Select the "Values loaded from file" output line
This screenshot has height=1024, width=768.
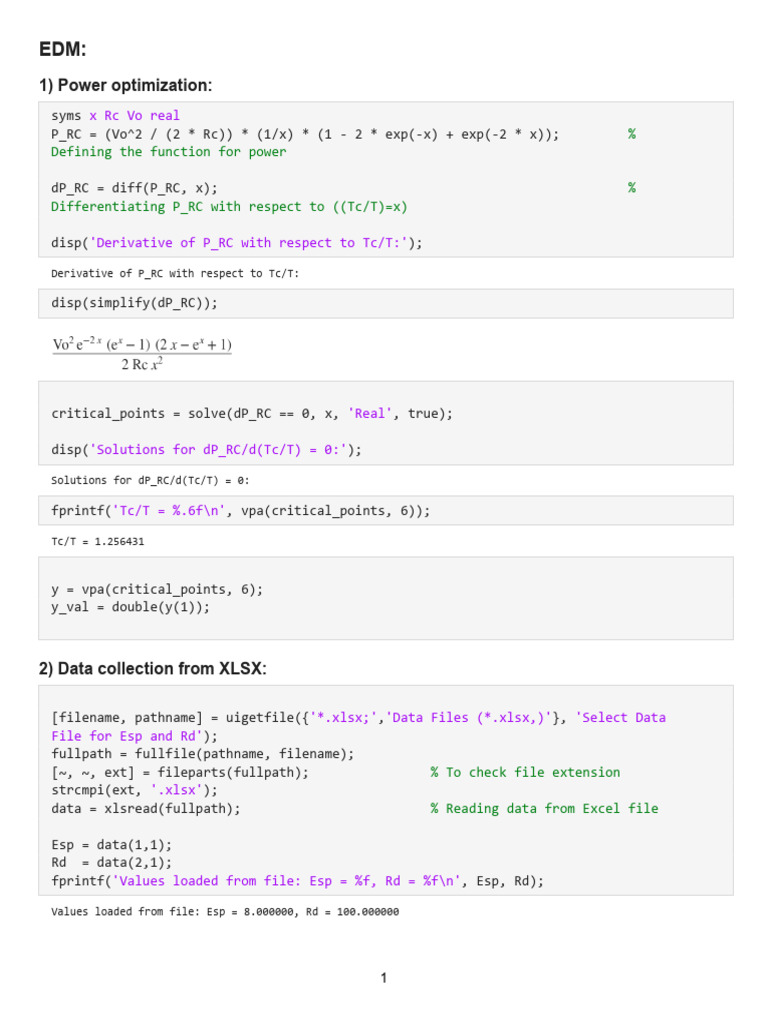(x=224, y=912)
